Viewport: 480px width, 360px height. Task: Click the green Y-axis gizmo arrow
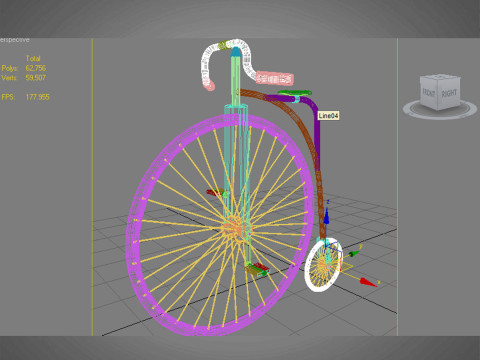coord(354,254)
